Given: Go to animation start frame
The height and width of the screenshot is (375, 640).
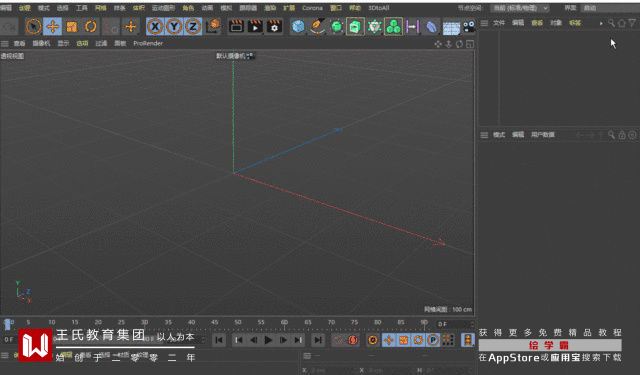Looking at the screenshot, I should 219,339.
